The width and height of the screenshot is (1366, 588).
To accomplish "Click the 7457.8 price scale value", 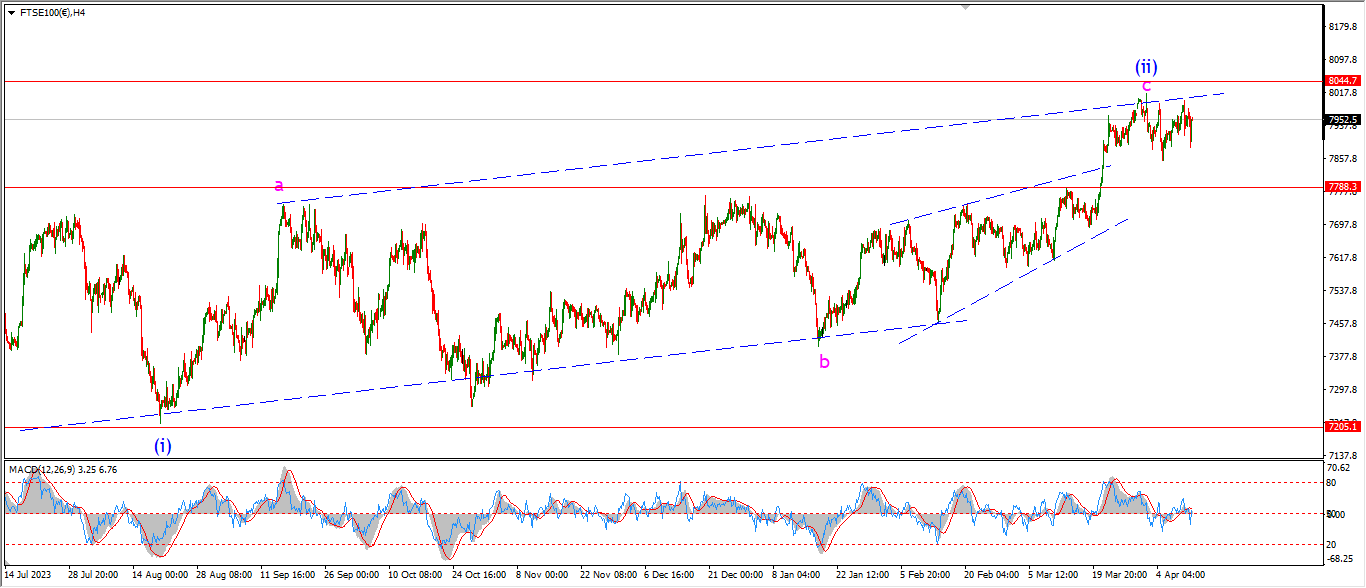I will [1342, 324].
